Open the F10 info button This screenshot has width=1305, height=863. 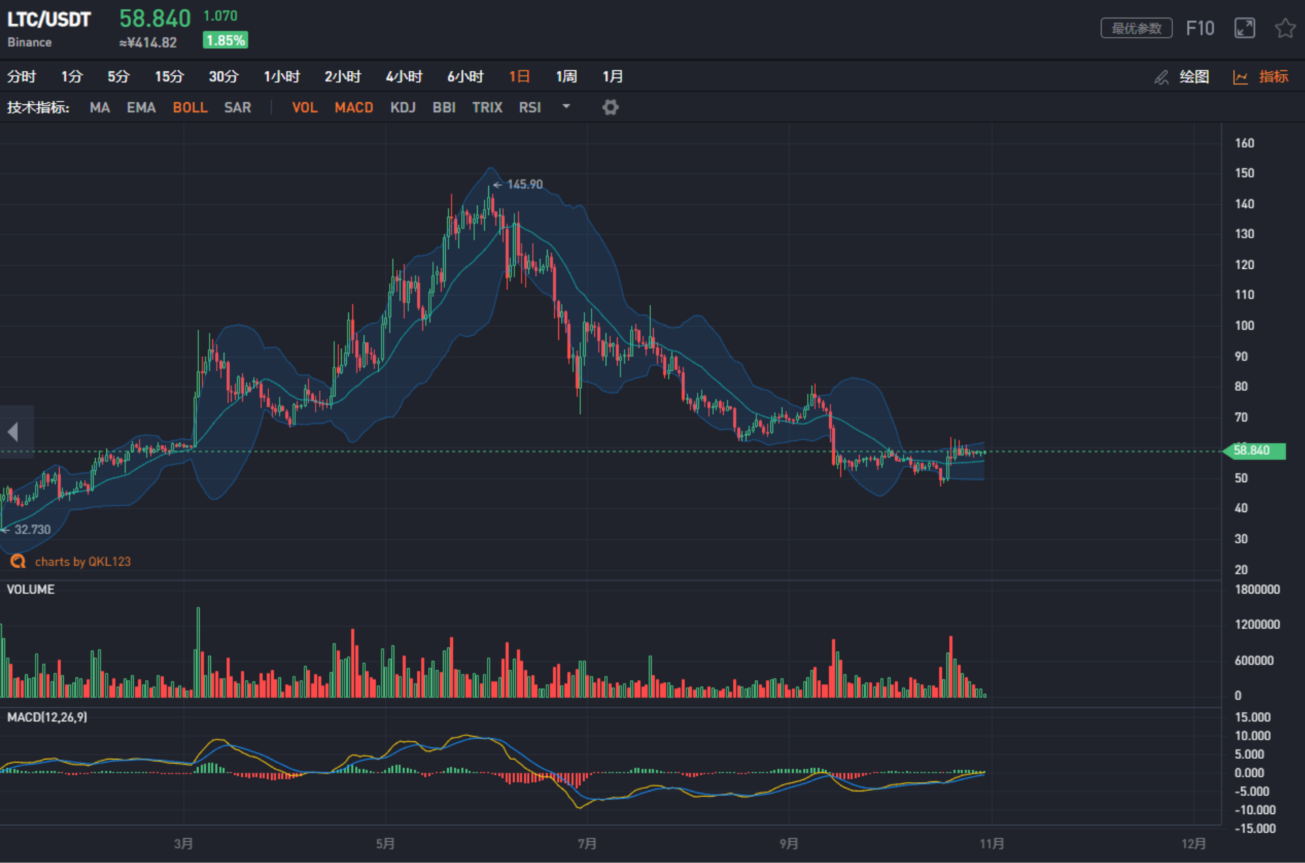1199,28
